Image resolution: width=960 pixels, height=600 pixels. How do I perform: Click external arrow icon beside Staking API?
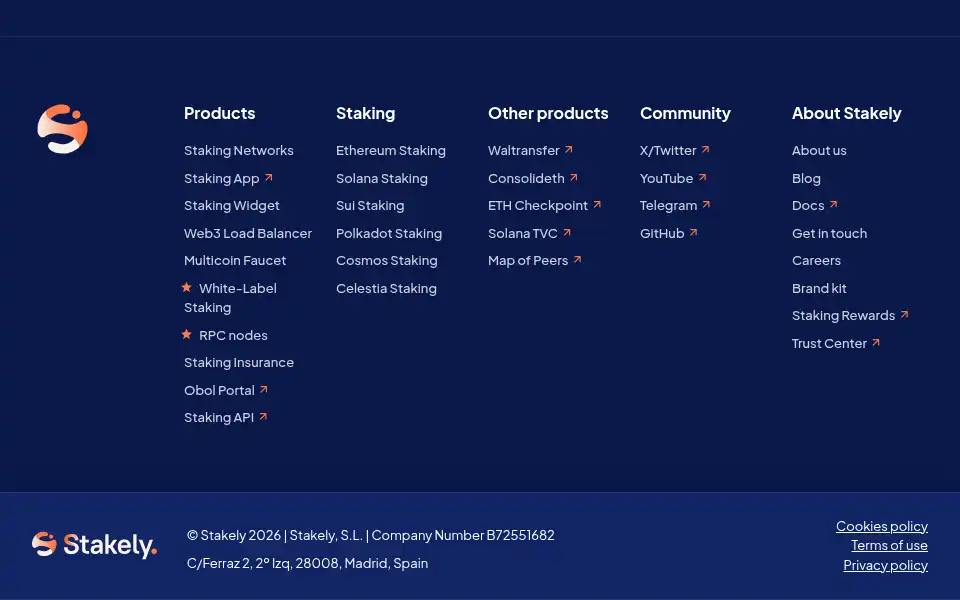263,416
